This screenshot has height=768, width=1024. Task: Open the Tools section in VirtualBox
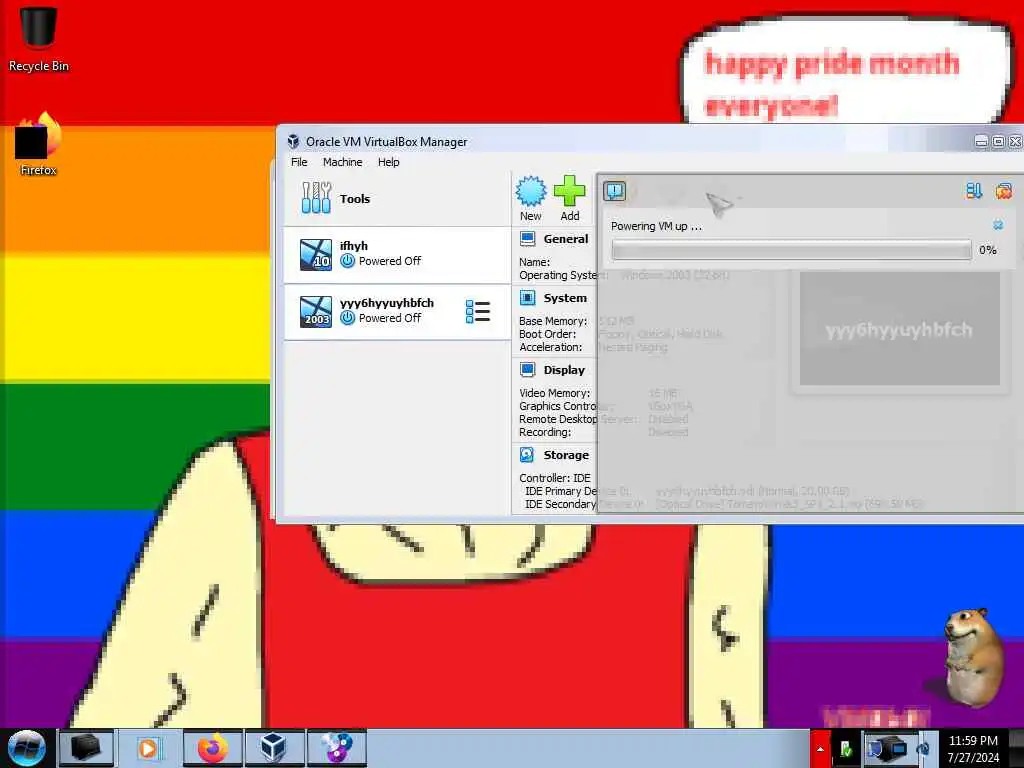tap(396, 199)
